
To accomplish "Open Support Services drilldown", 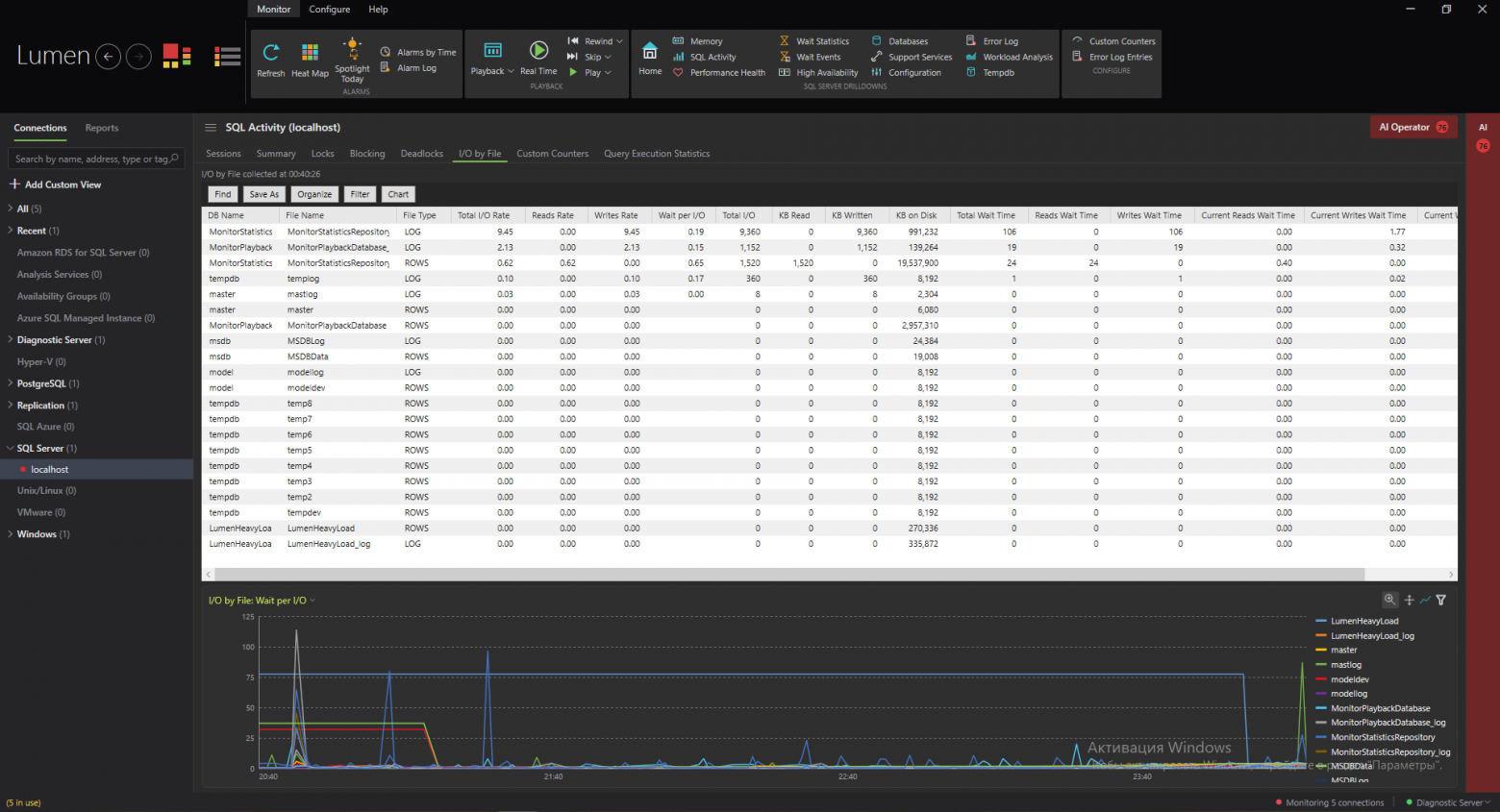I will tap(912, 57).
